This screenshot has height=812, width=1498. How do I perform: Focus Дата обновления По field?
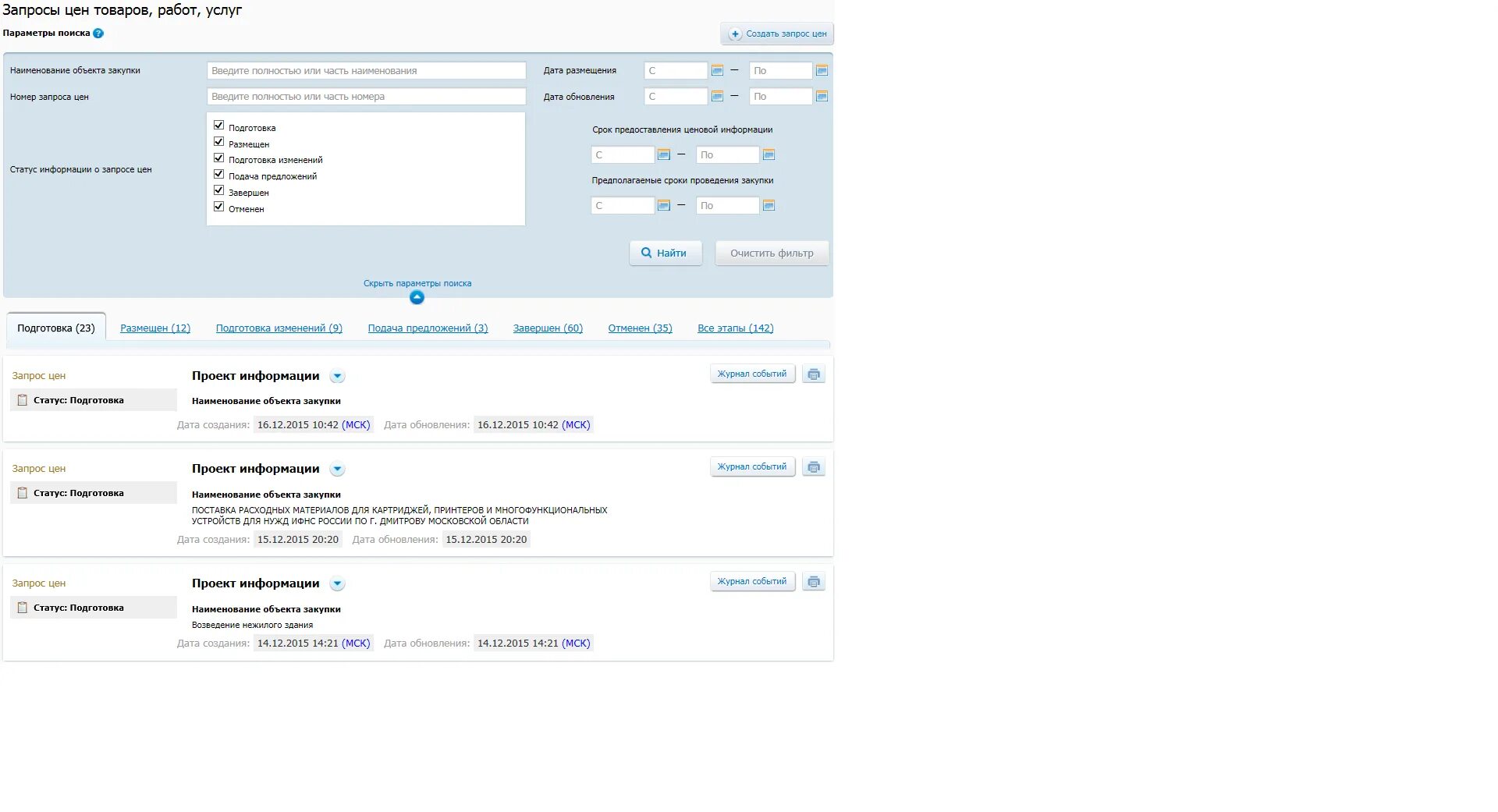[x=780, y=97]
